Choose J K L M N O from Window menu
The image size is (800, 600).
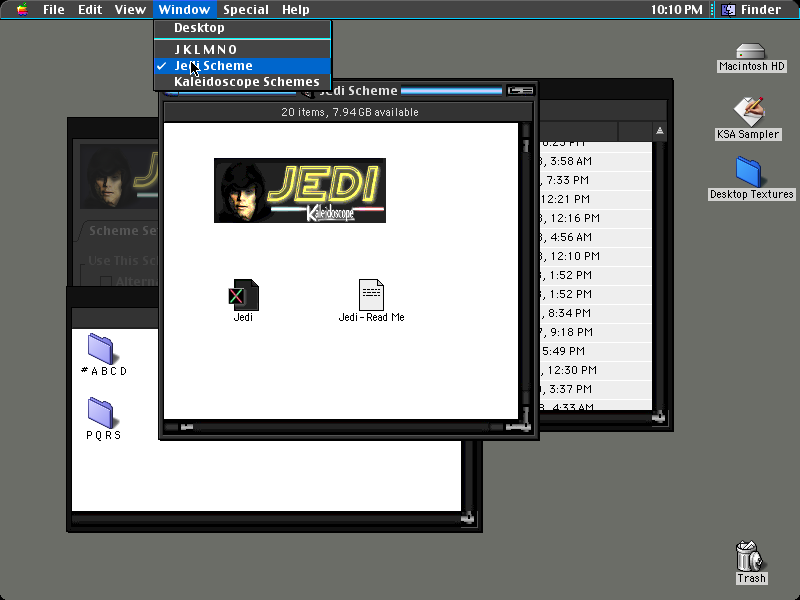243,49
